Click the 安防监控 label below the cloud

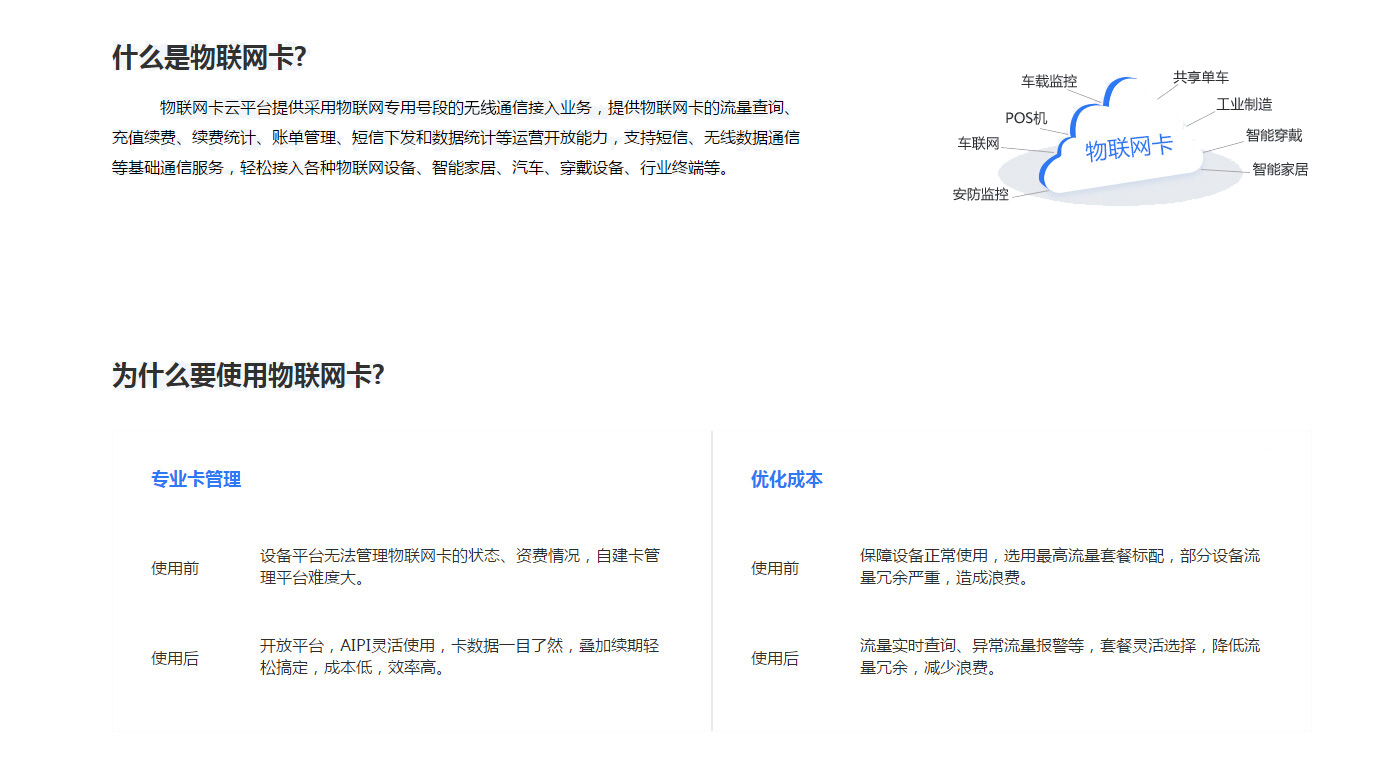pos(980,194)
